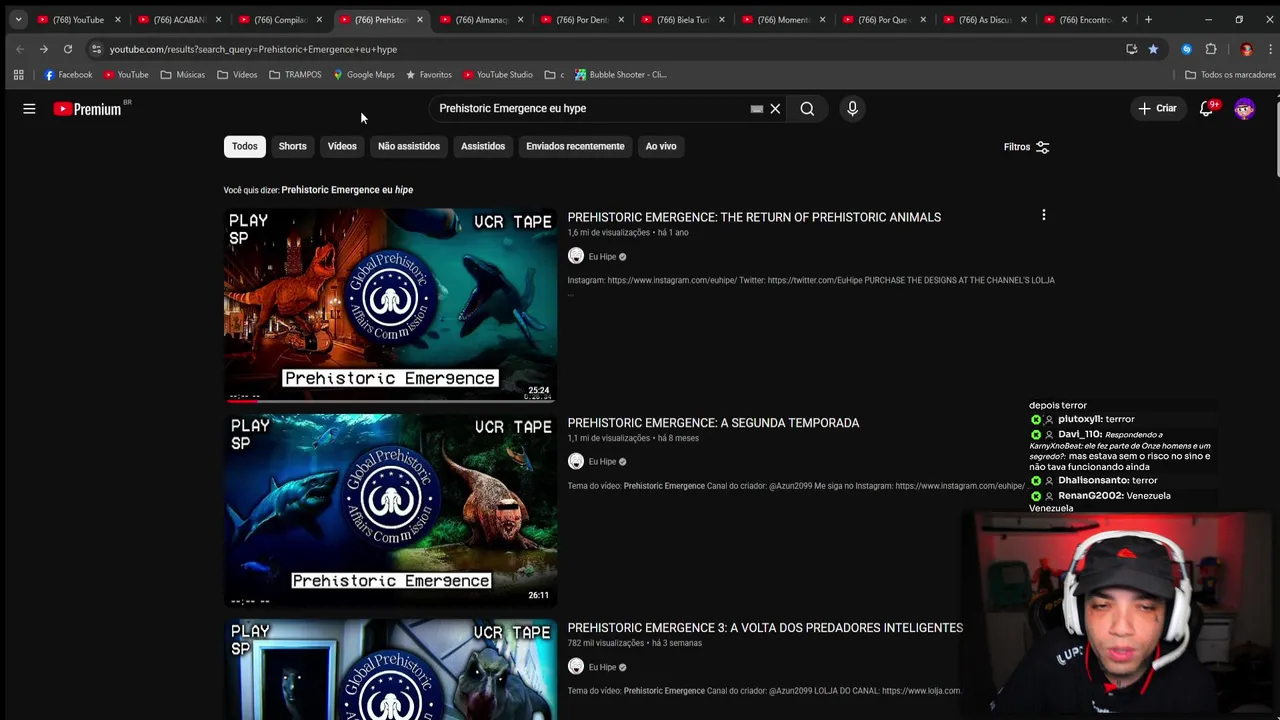Open the tab search dropdown arrow
Image resolution: width=1280 pixels, height=720 pixels.
(x=18, y=19)
